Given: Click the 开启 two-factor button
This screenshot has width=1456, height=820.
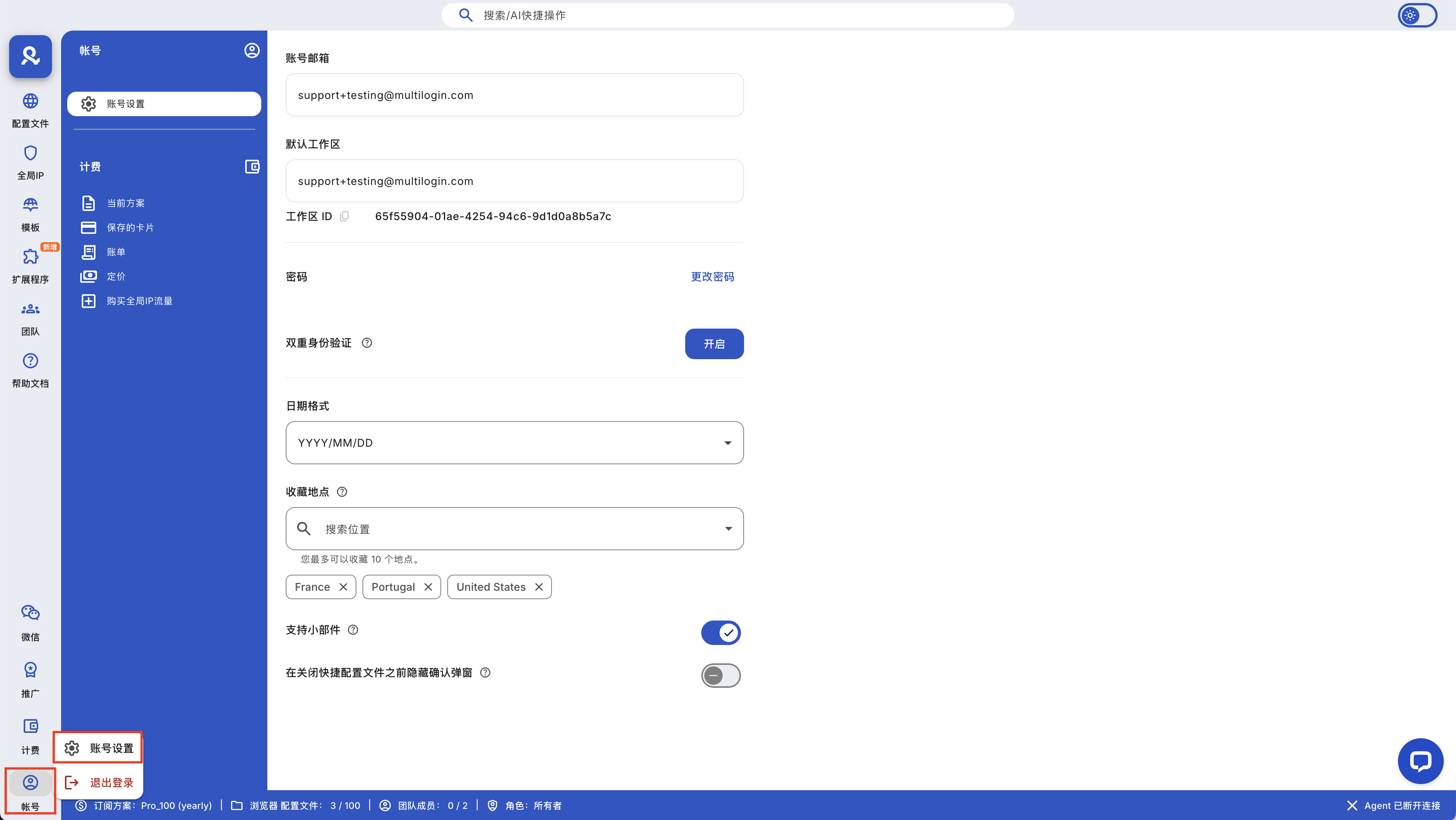Looking at the screenshot, I should pyautogui.click(x=714, y=344).
